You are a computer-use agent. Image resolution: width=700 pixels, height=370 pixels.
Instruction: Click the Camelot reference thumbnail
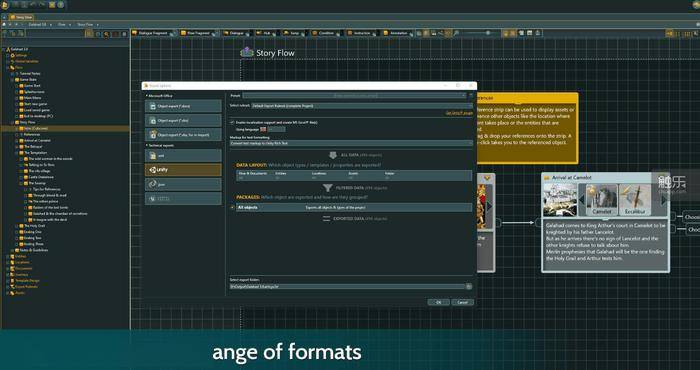601,199
